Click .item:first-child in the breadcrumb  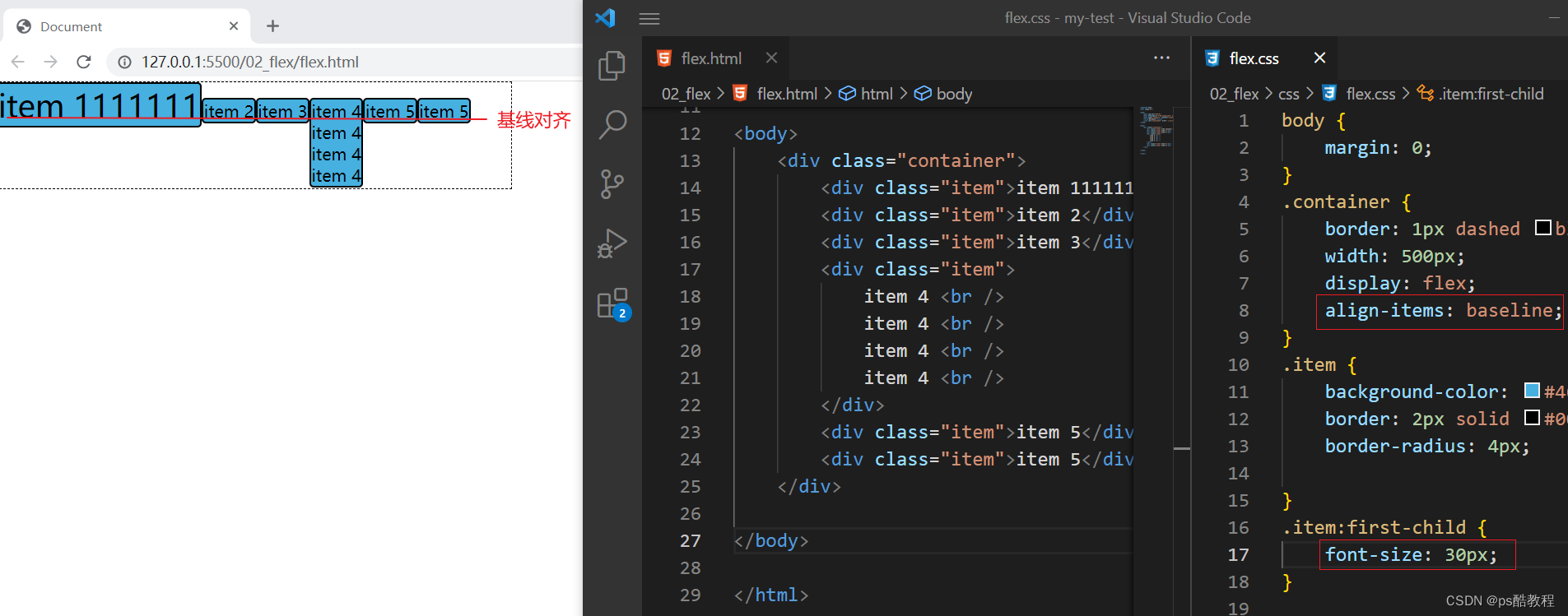1481,94
